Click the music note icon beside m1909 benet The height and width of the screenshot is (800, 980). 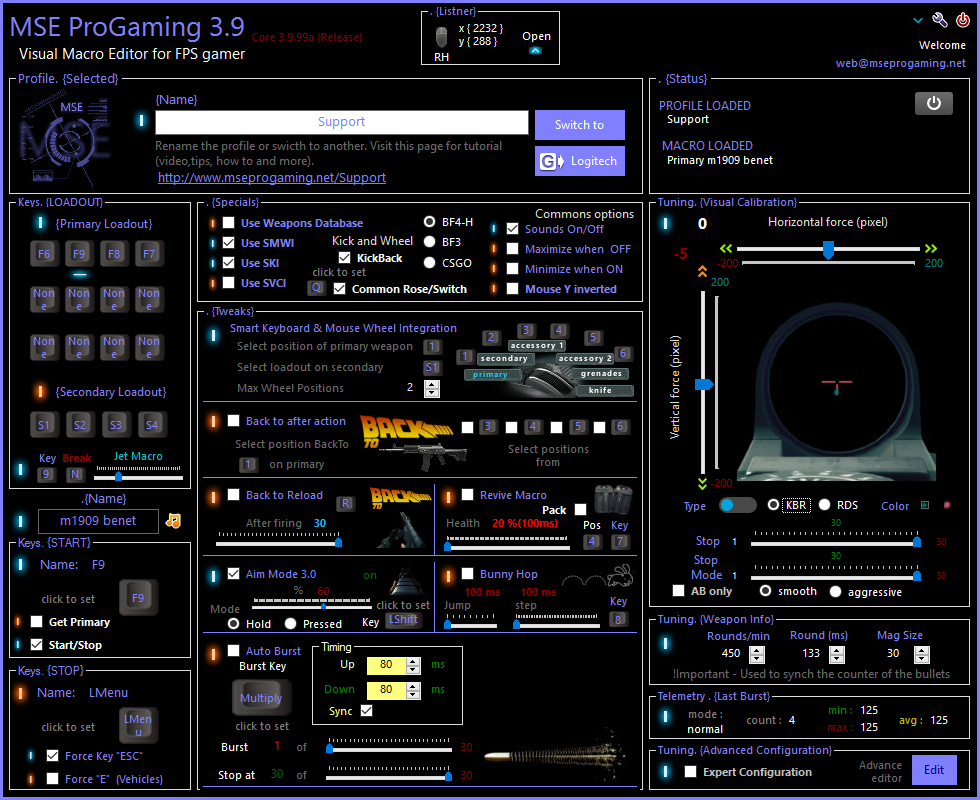tap(173, 521)
